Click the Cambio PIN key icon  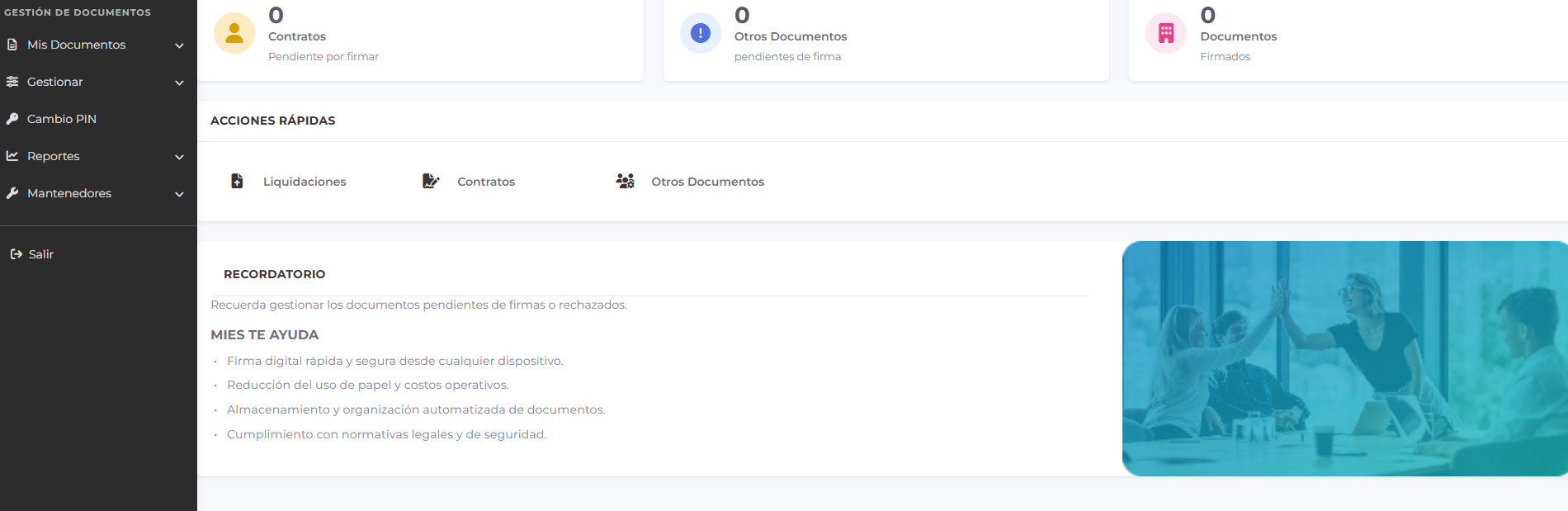(12, 119)
